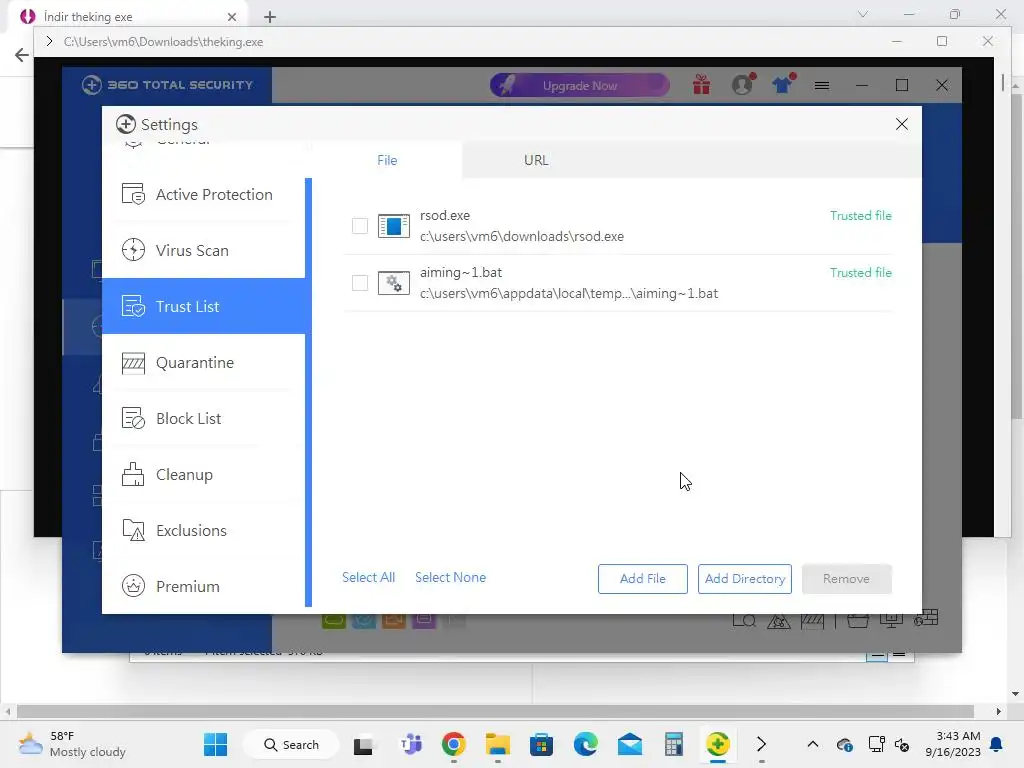The image size is (1024, 768).
Task: Switch to the File tab
Action: point(387,160)
